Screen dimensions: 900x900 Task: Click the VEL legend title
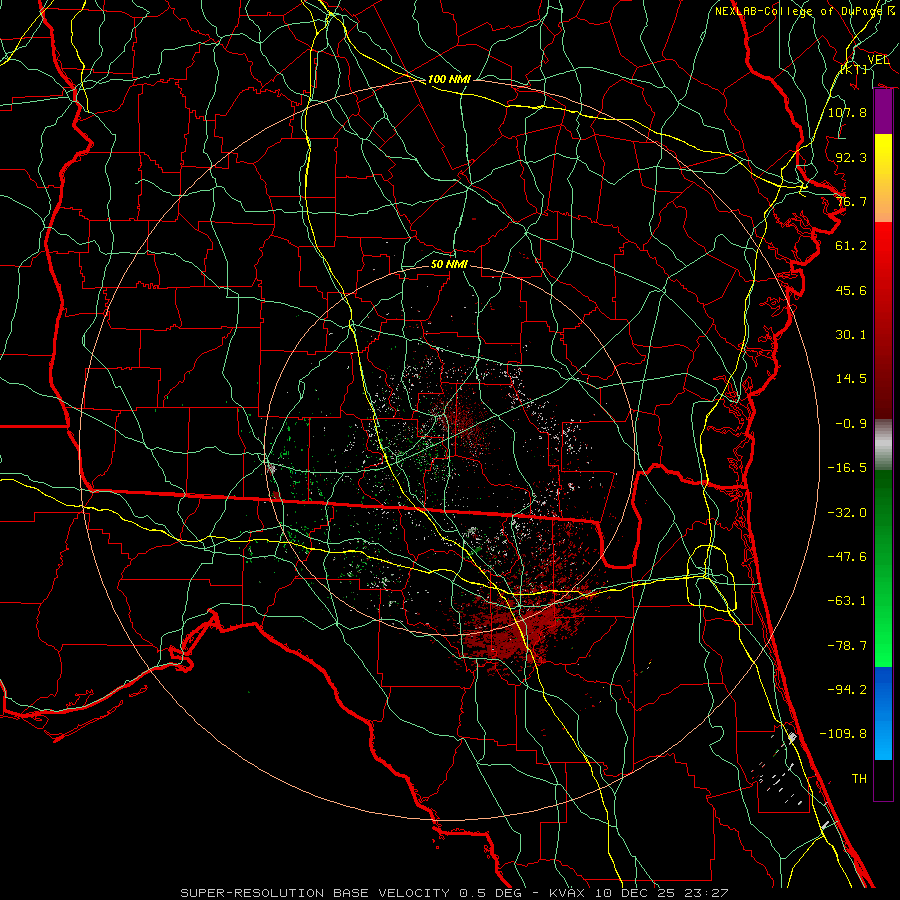pyautogui.click(x=878, y=60)
